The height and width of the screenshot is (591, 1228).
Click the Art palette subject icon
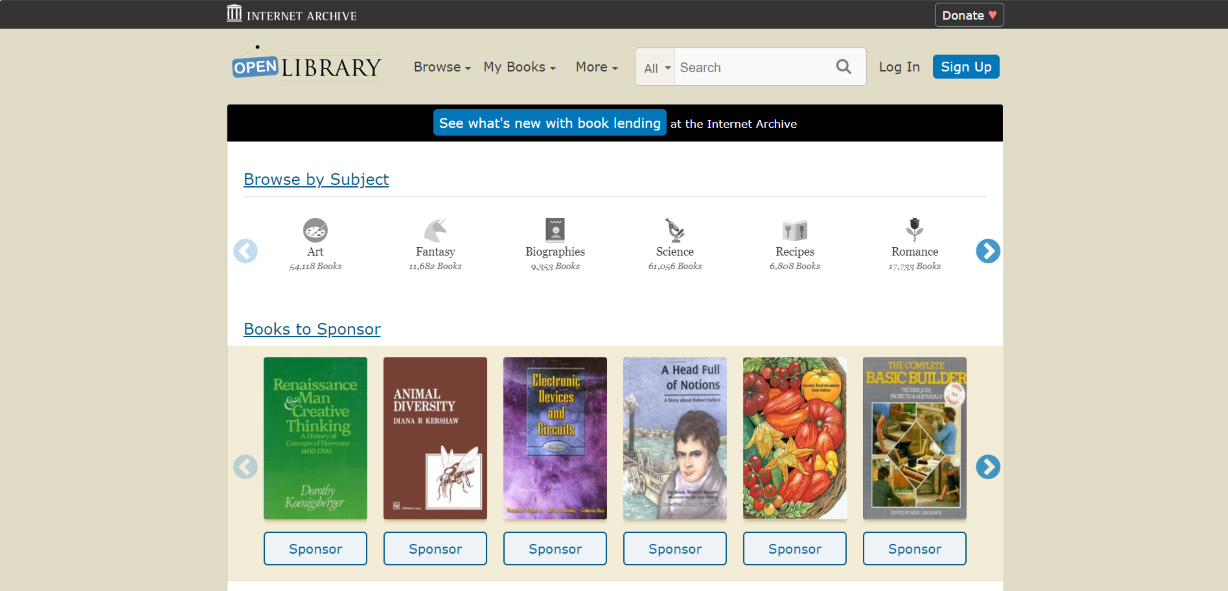point(315,230)
